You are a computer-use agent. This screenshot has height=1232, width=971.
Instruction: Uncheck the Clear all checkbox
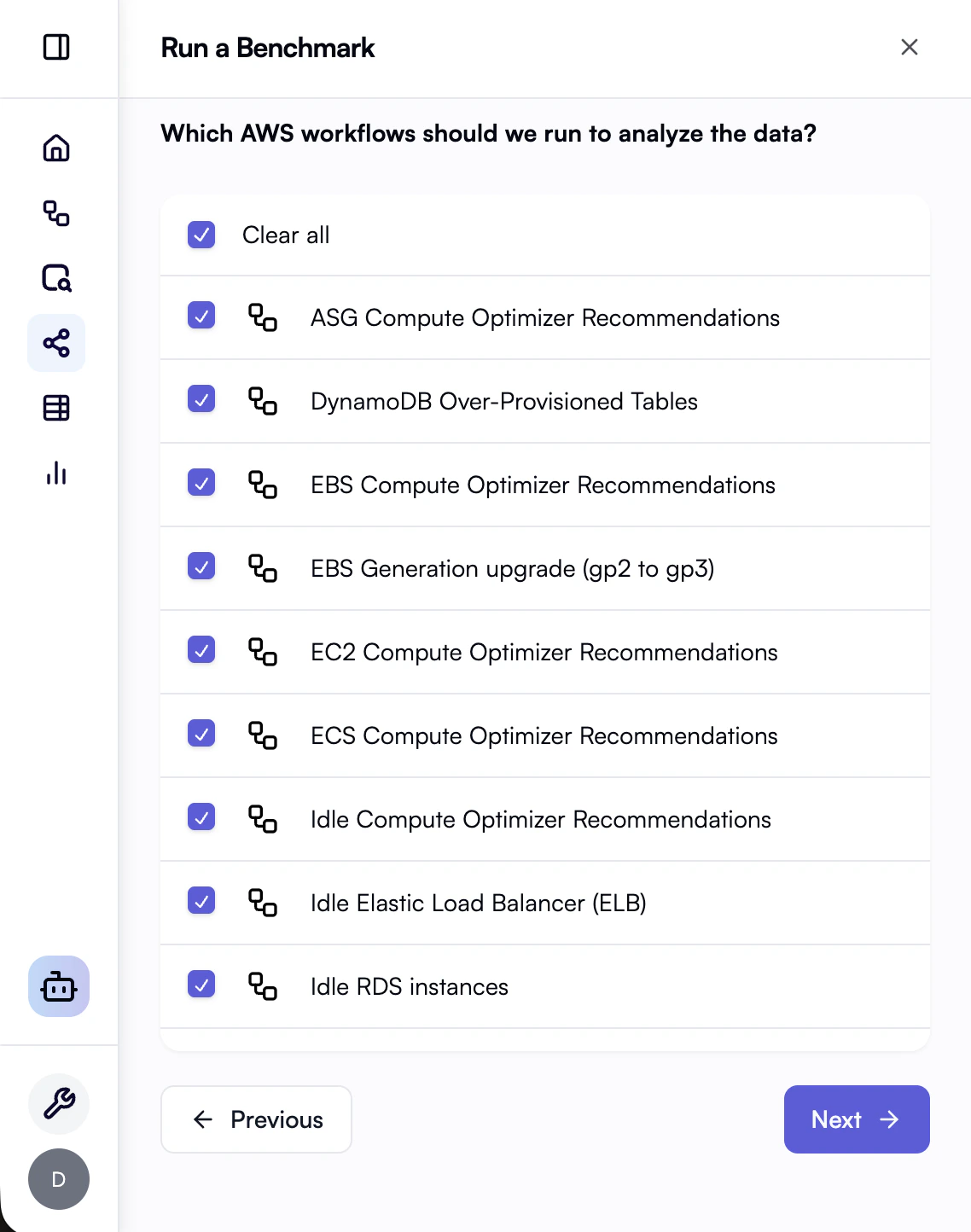click(201, 235)
